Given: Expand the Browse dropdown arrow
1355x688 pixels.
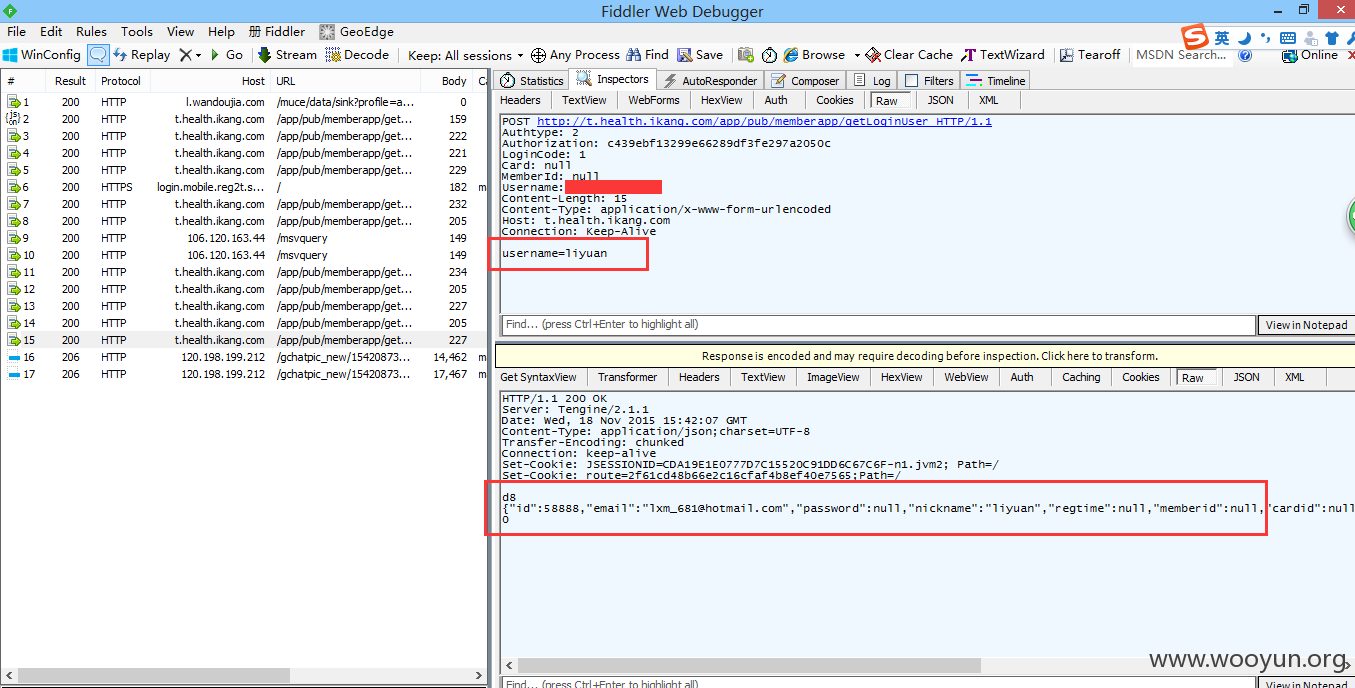Looking at the screenshot, I should coord(855,55).
